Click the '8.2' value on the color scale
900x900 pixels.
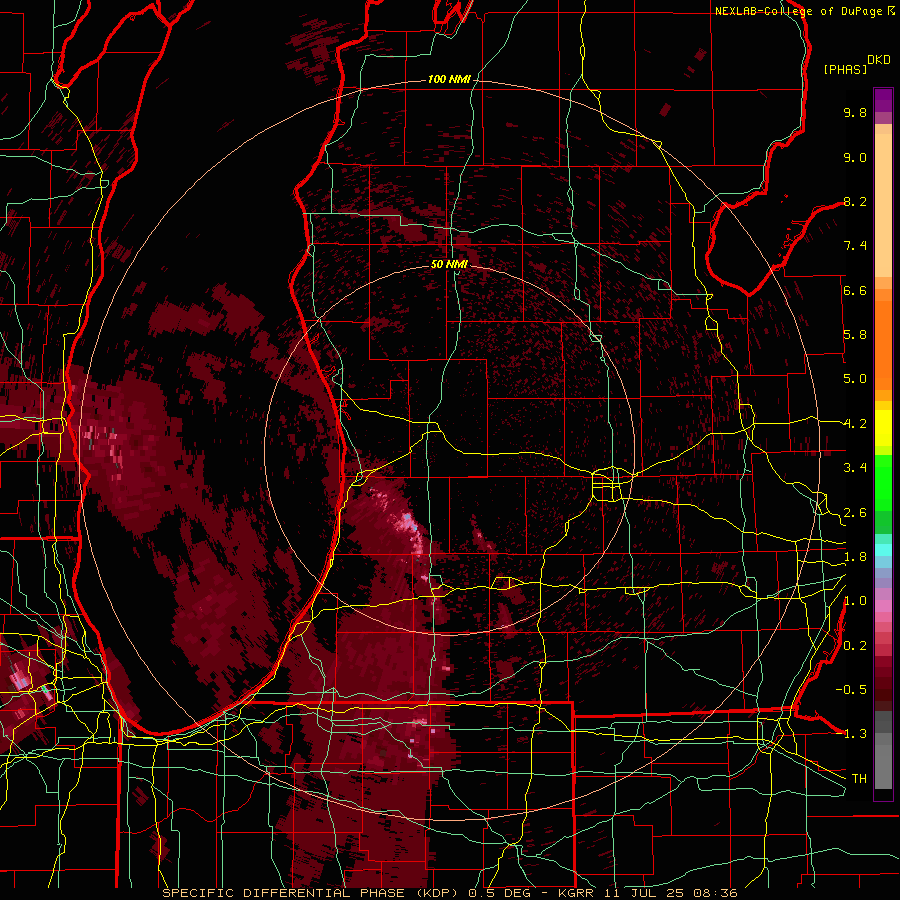(x=855, y=201)
